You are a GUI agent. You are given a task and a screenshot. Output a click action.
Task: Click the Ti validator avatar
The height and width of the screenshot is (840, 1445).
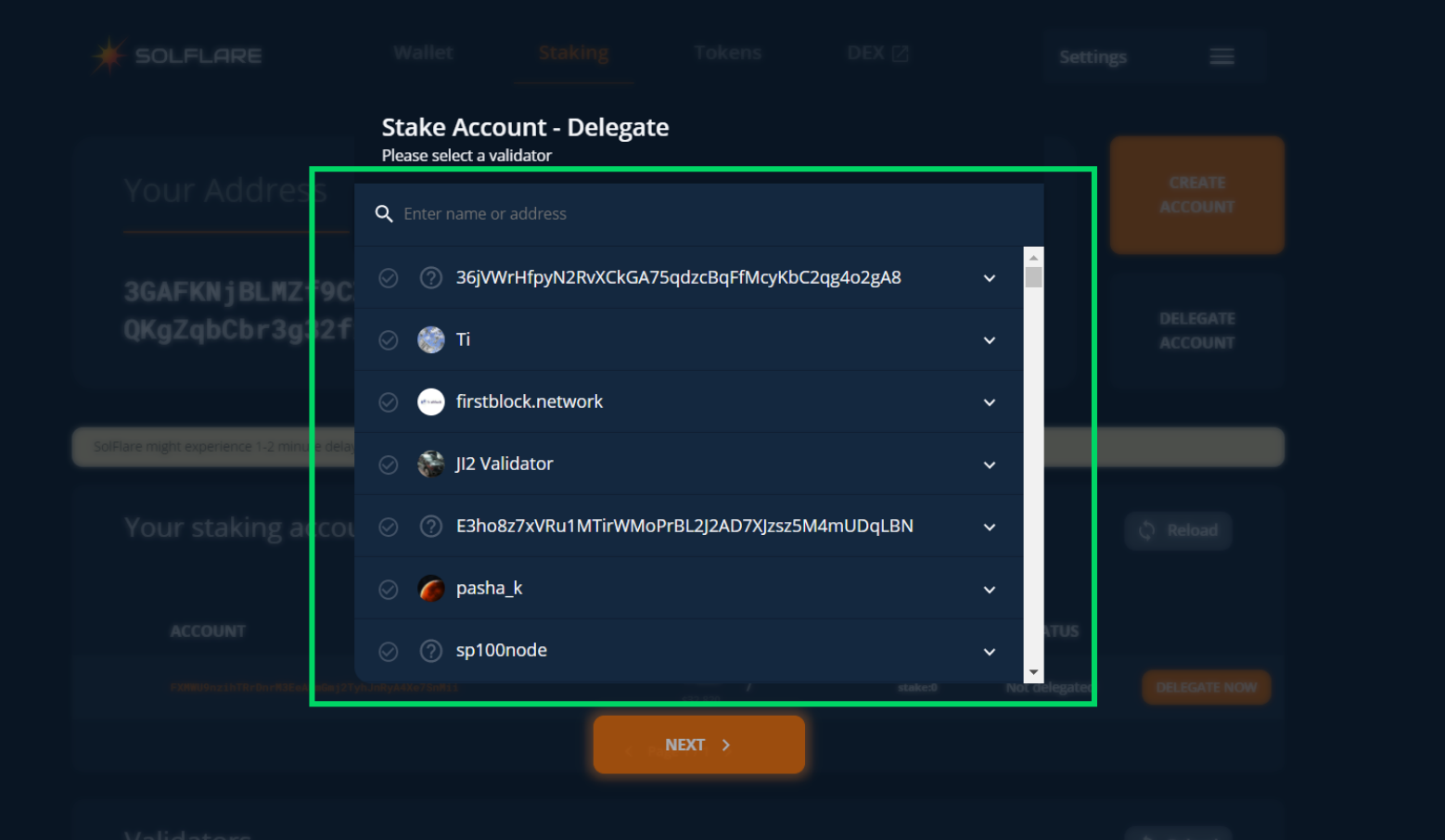431,339
